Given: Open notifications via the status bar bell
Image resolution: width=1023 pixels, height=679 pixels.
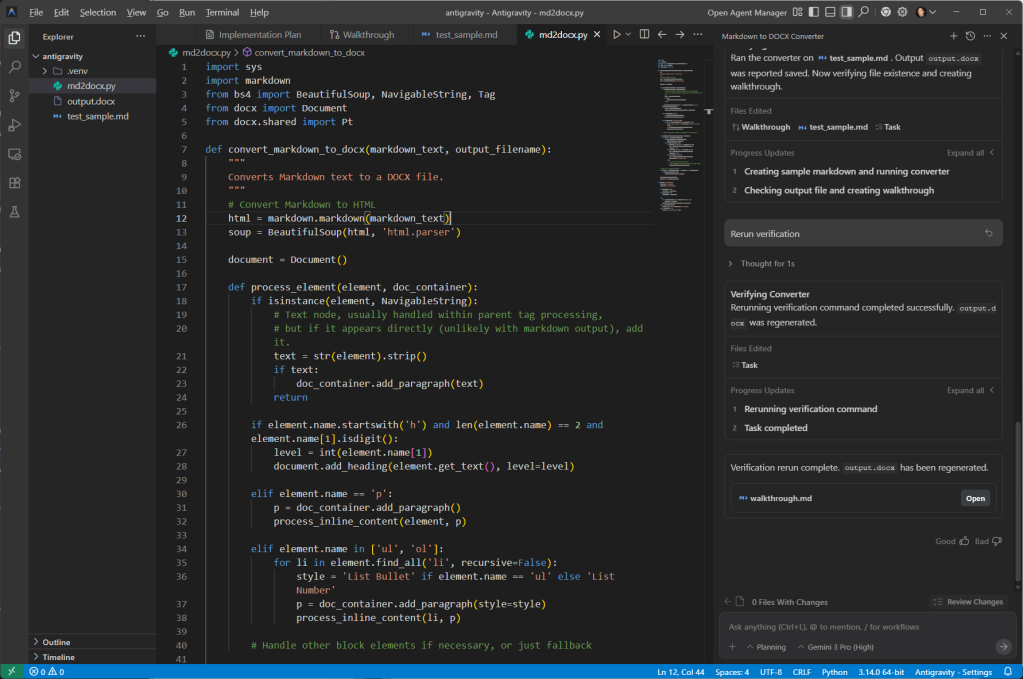Looking at the screenshot, I should click(1008, 672).
